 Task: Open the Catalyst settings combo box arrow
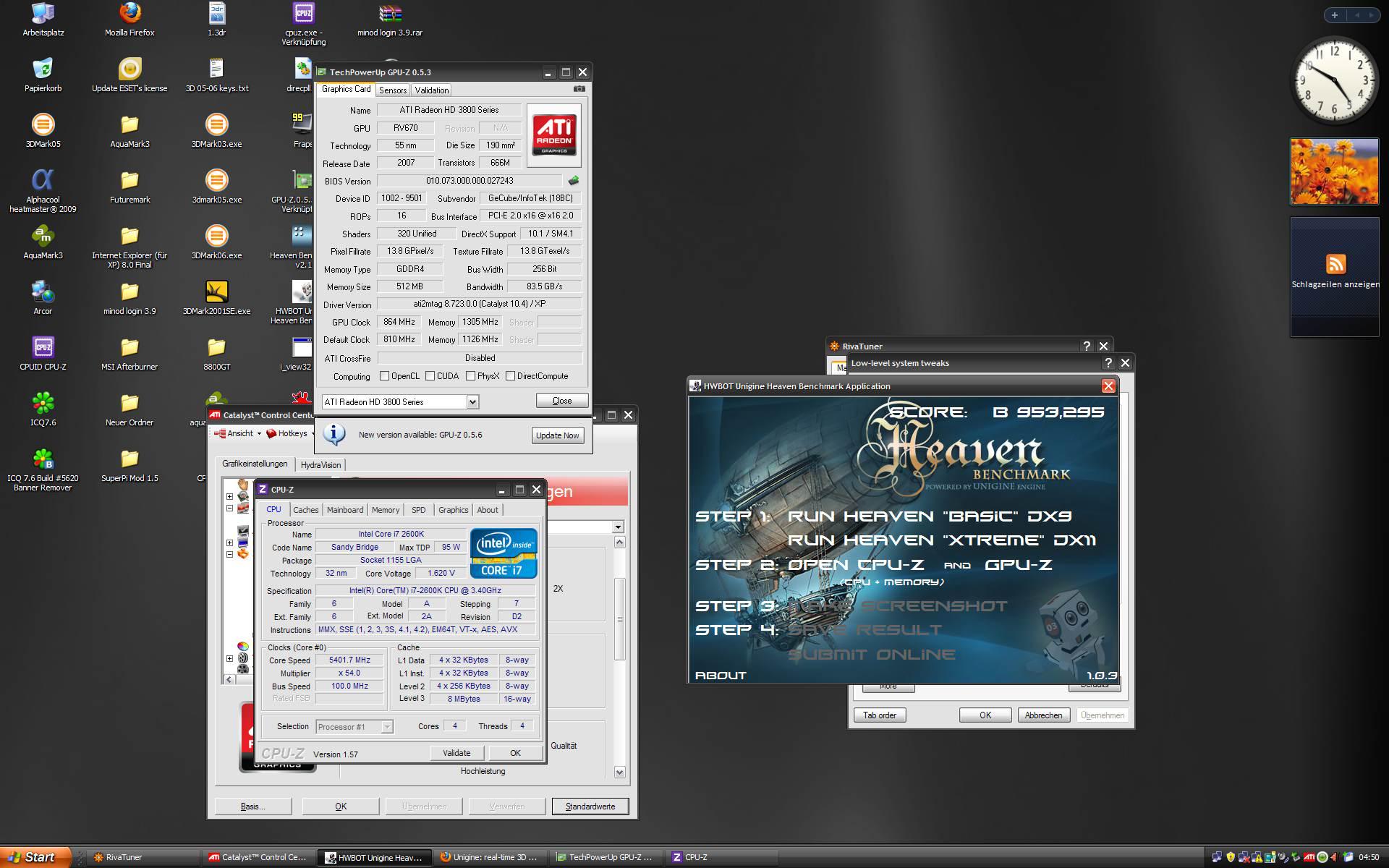pyautogui.click(x=618, y=527)
